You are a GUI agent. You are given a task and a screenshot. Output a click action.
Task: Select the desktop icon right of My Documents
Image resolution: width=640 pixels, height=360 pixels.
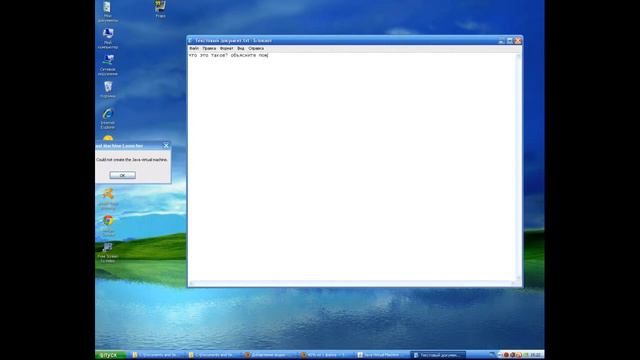pos(160,9)
